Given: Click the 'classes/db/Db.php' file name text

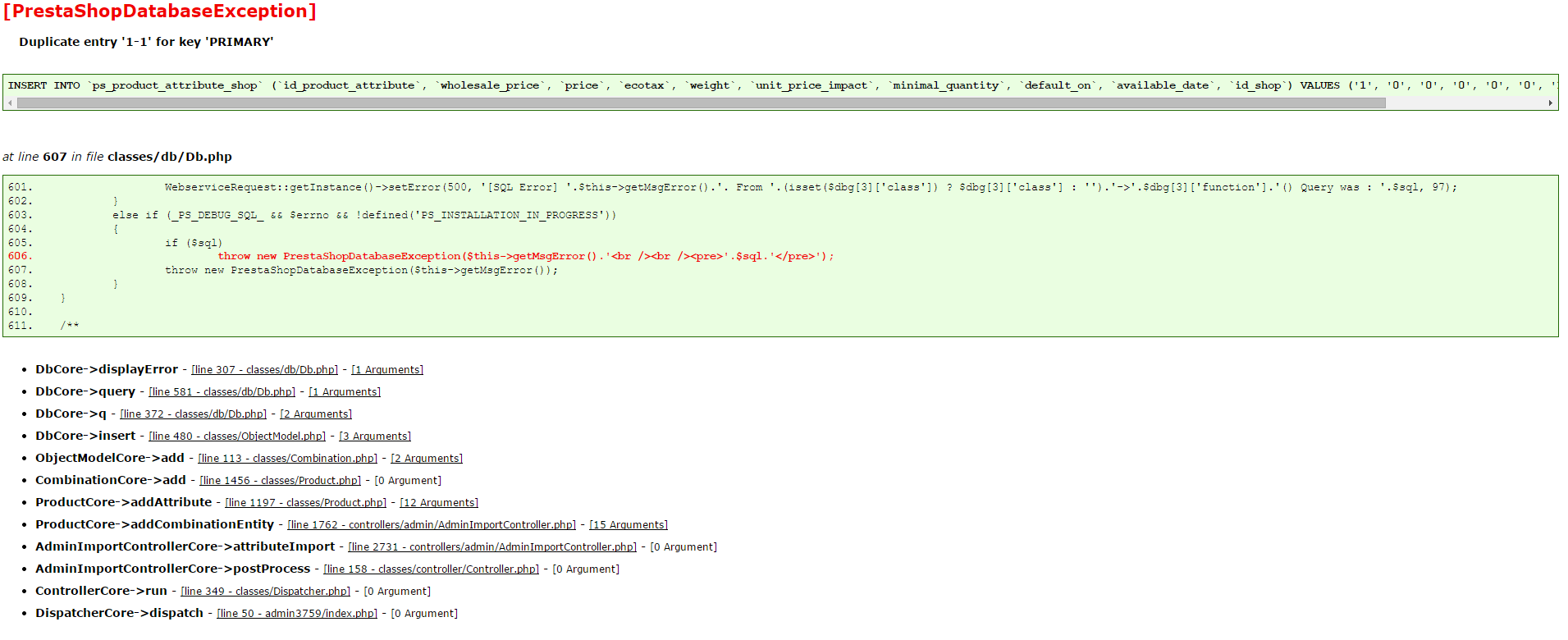Looking at the screenshot, I should [x=170, y=157].
